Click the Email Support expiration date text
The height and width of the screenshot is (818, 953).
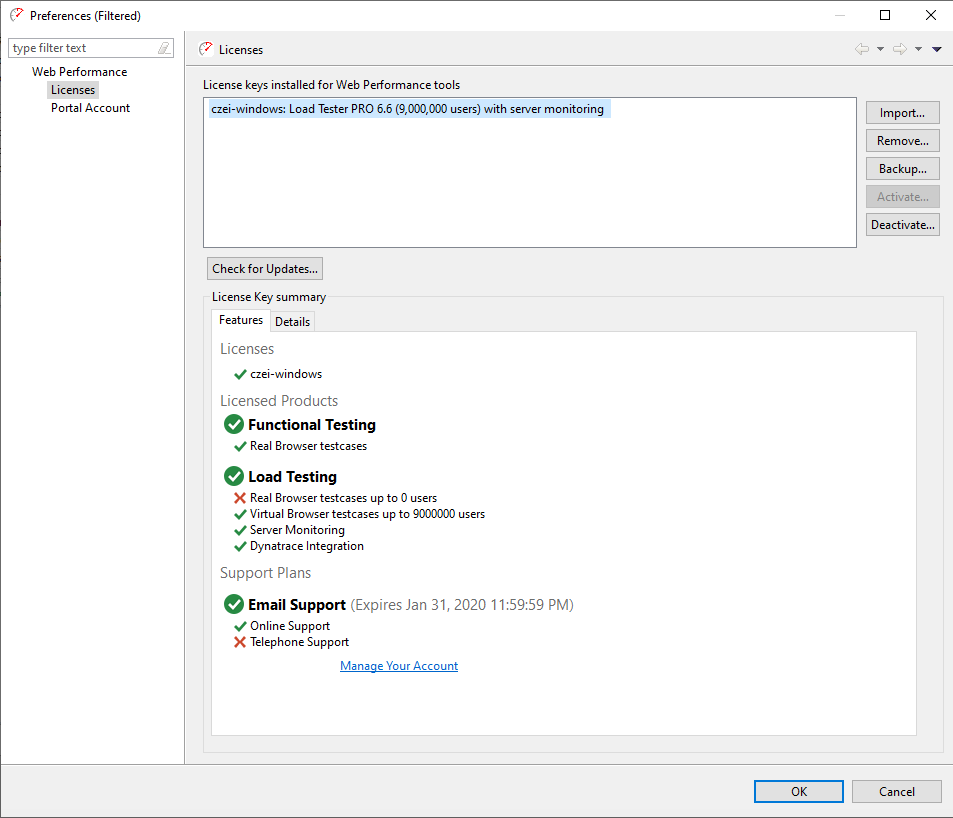(x=462, y=605)
